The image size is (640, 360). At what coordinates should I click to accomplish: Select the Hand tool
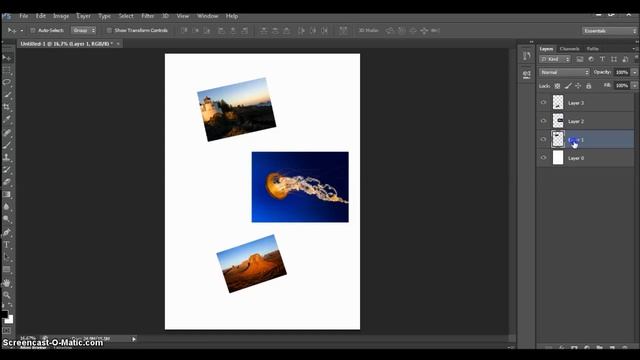(7, 282)
